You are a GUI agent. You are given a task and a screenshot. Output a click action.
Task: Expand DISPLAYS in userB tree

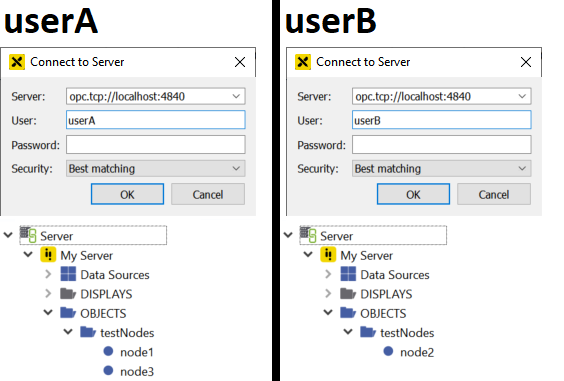(328, 294)
